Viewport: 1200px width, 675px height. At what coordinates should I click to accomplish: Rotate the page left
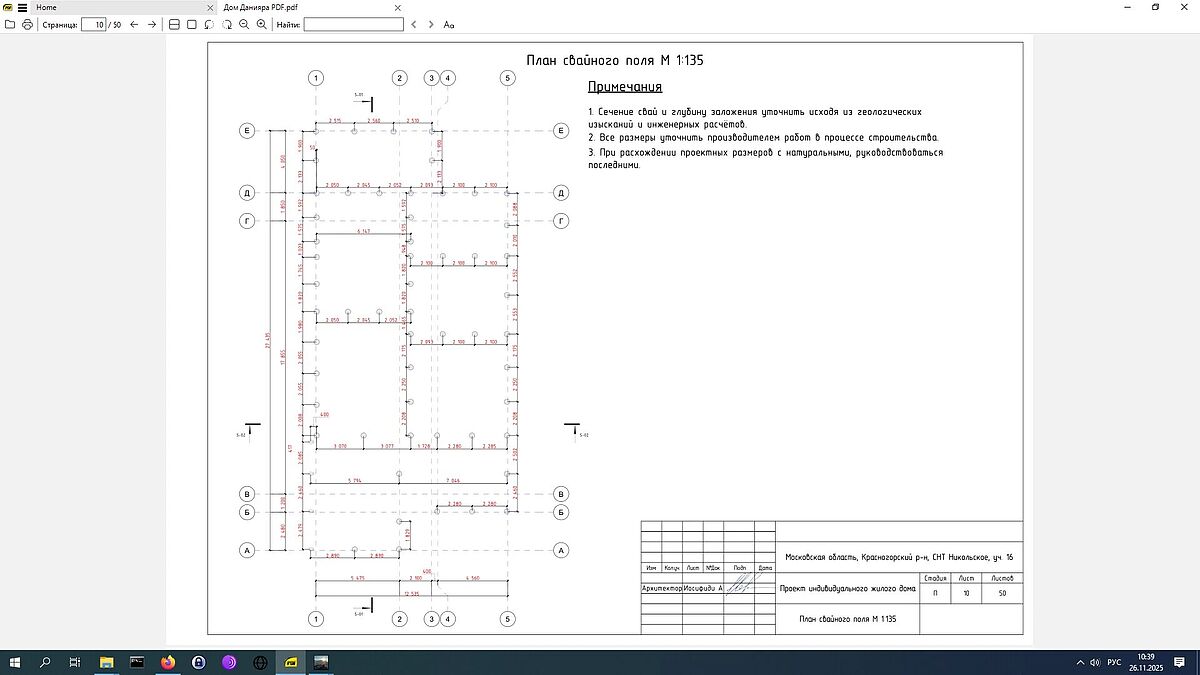tap(209, 24)
